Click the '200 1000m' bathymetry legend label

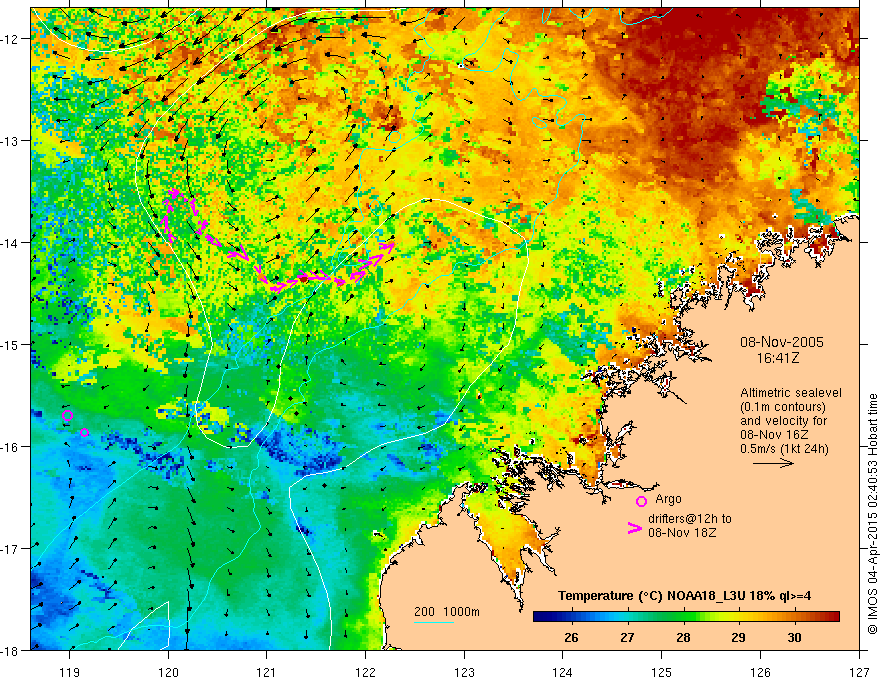pos(447,612)
